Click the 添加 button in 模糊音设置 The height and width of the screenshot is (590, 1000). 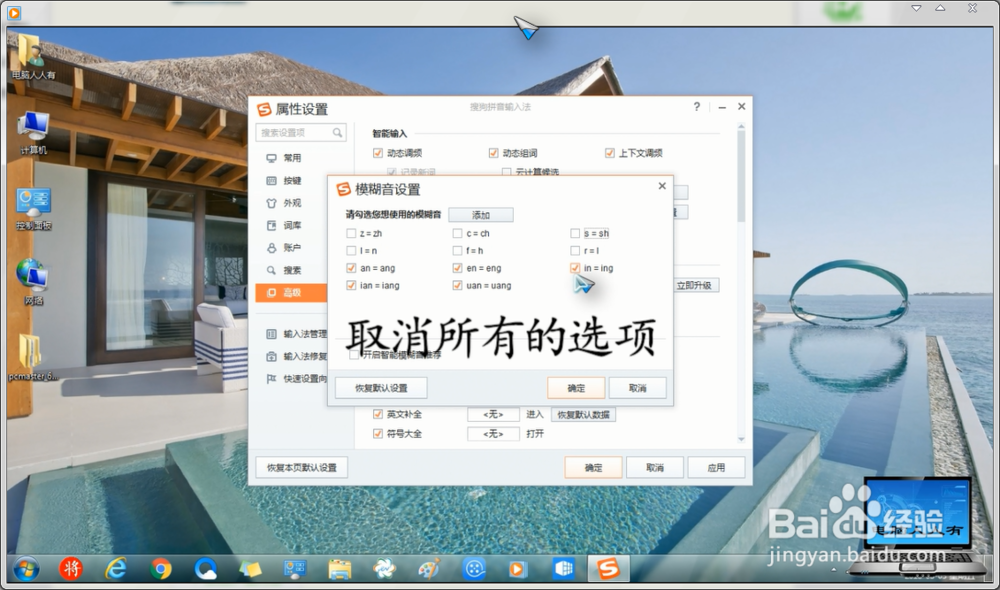point(481,215)
